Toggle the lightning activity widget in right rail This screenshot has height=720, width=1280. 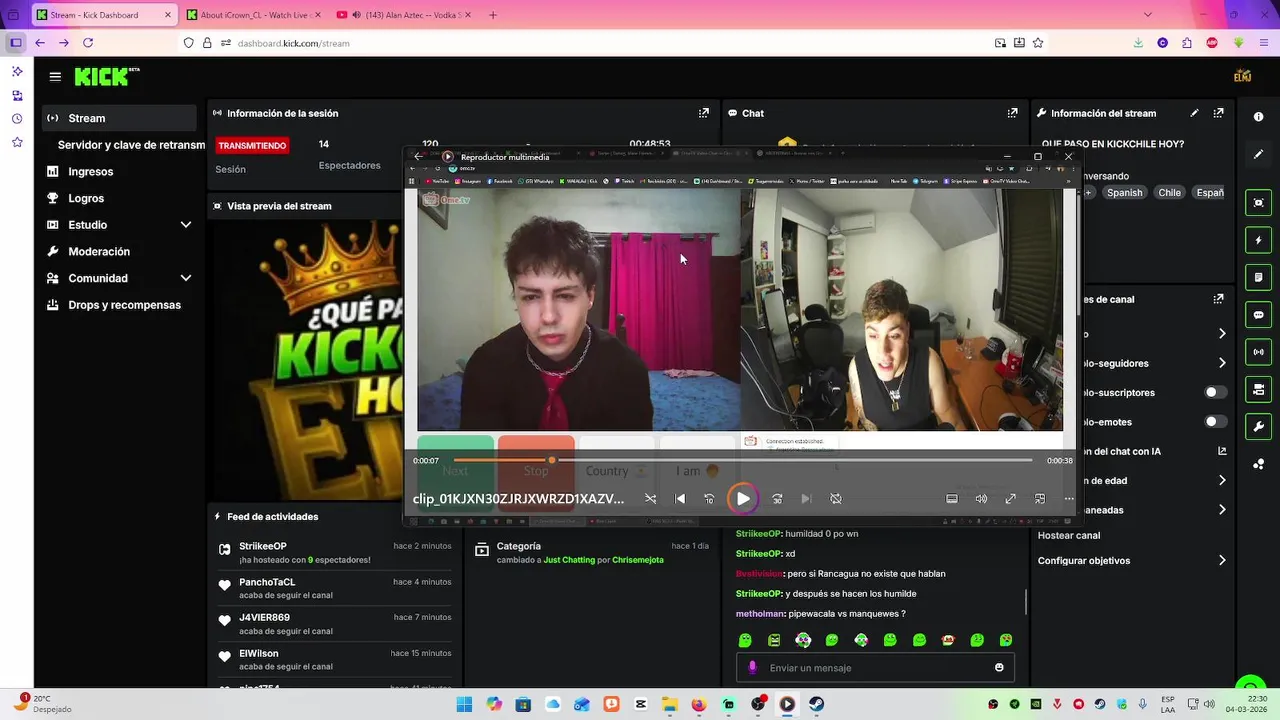(x=1258, y=240)
